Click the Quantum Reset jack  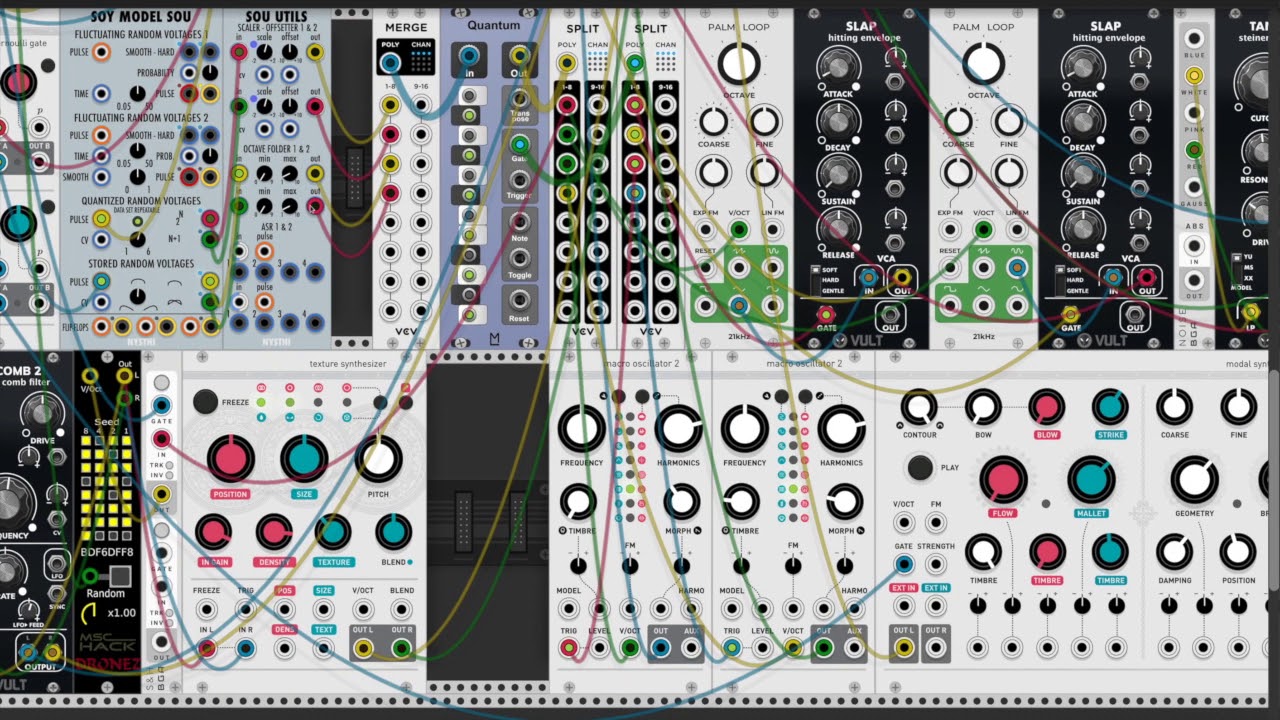point(519,299)
